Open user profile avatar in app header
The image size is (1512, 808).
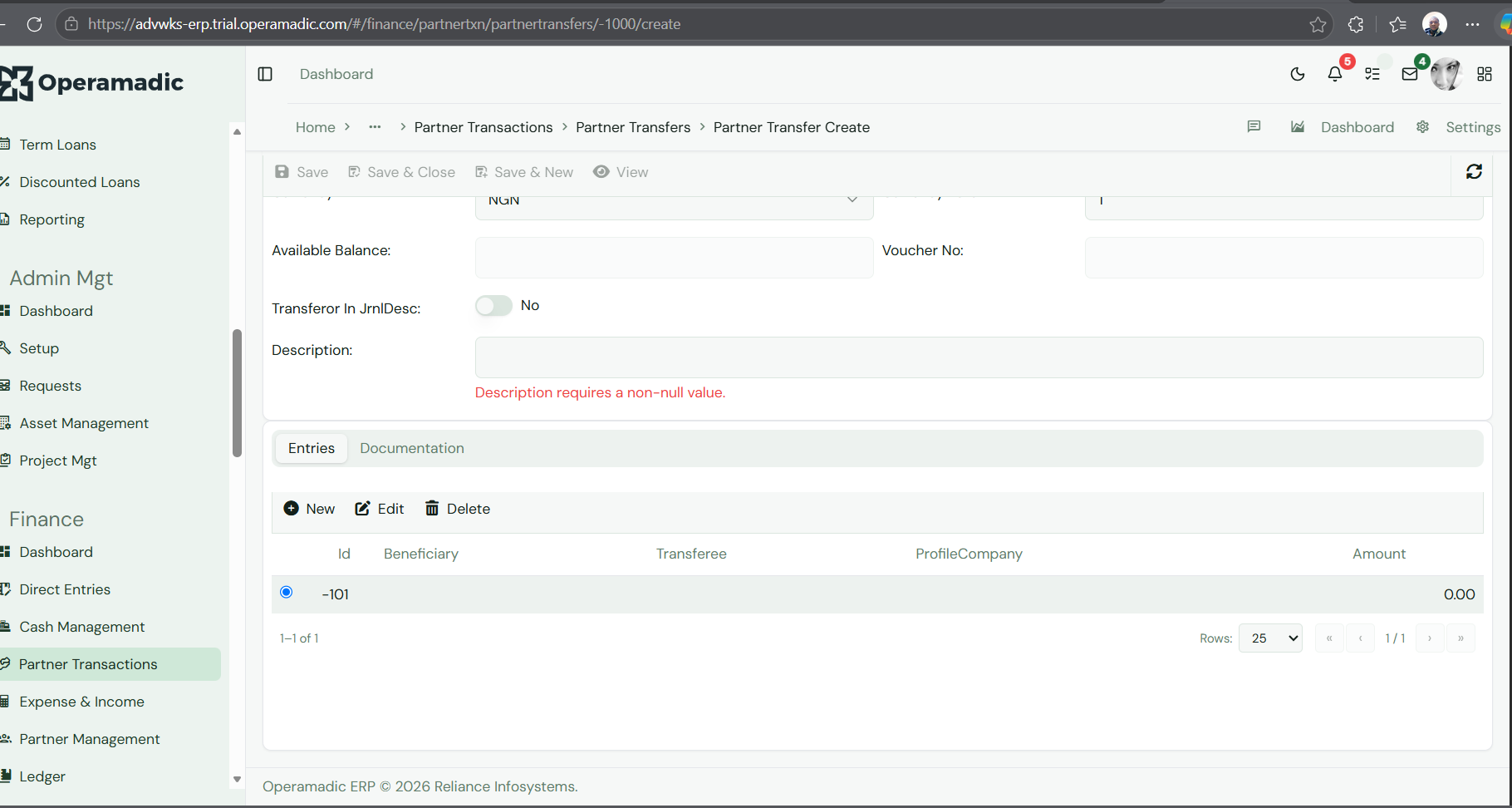point(1446,74)
